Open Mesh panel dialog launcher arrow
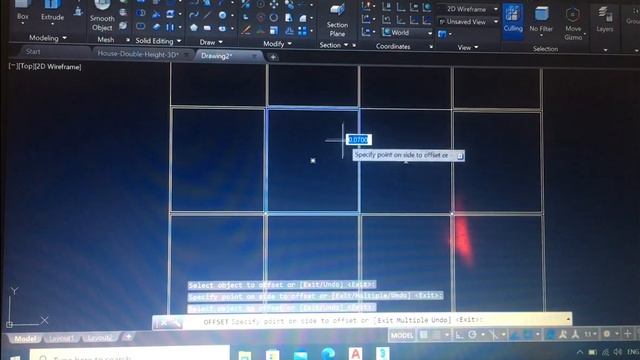 pyautogui.click(x=128, y=40)
